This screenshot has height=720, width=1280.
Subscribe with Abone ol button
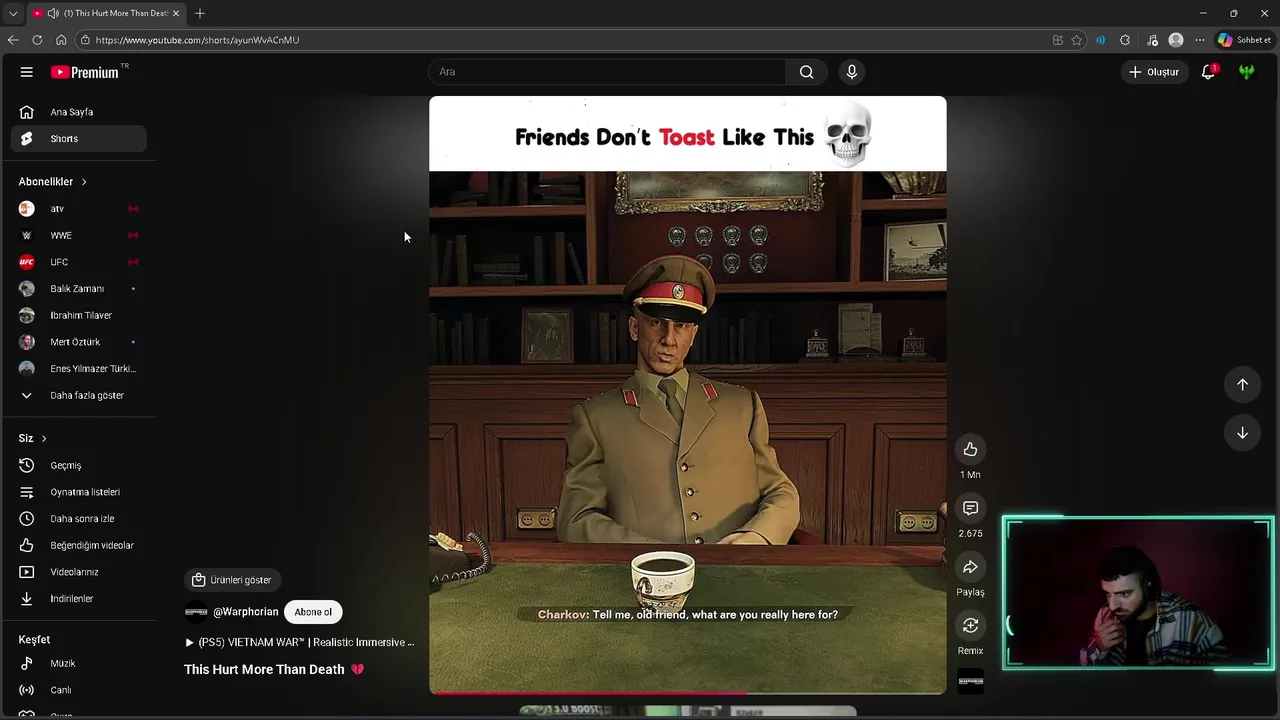pos(313,612)
